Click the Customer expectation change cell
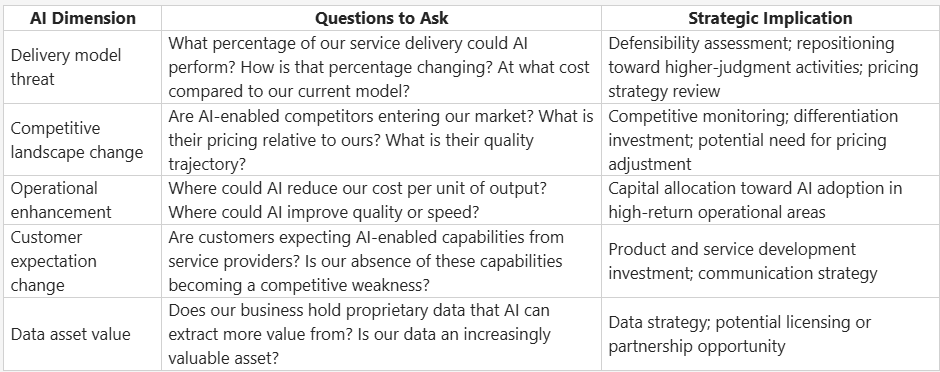940x372 pixels. [x=83, y=261]
